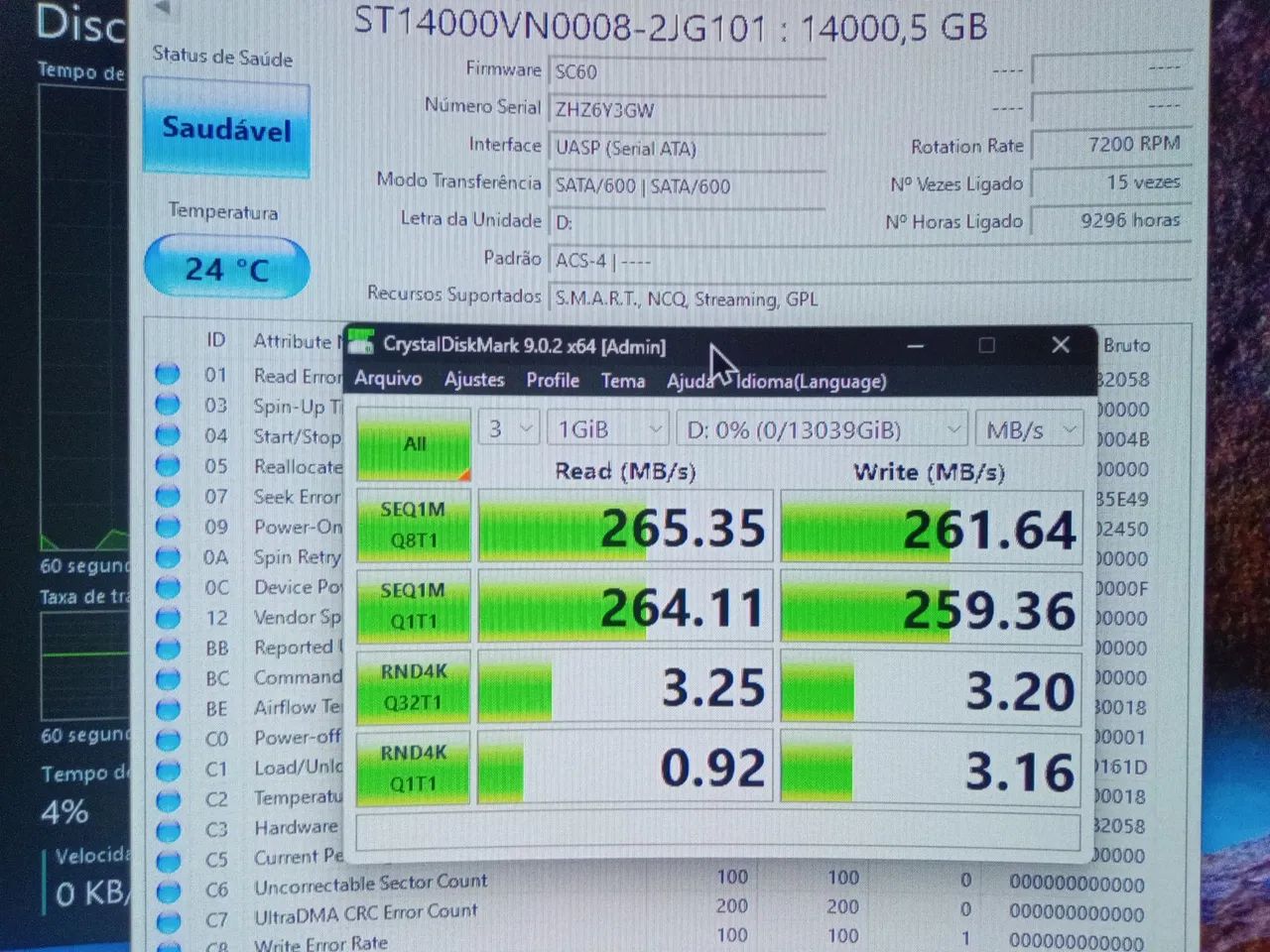Screen dimensions: 1270x952
Task: Click the 9296 horas power-on hours value
Action: [1111, 220]
